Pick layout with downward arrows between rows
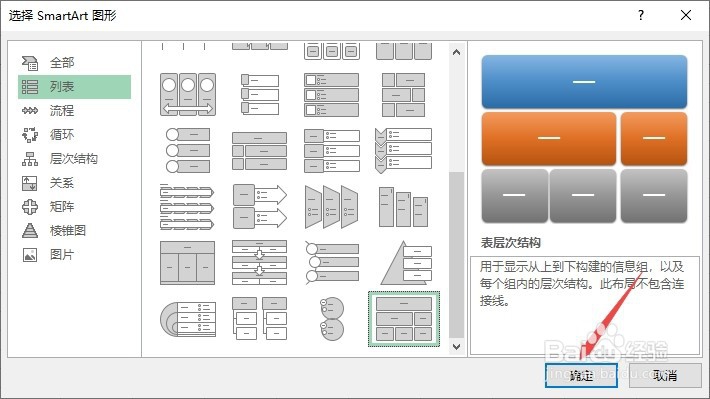This screenshot has height=399, width=710. (x=259, y=263)
